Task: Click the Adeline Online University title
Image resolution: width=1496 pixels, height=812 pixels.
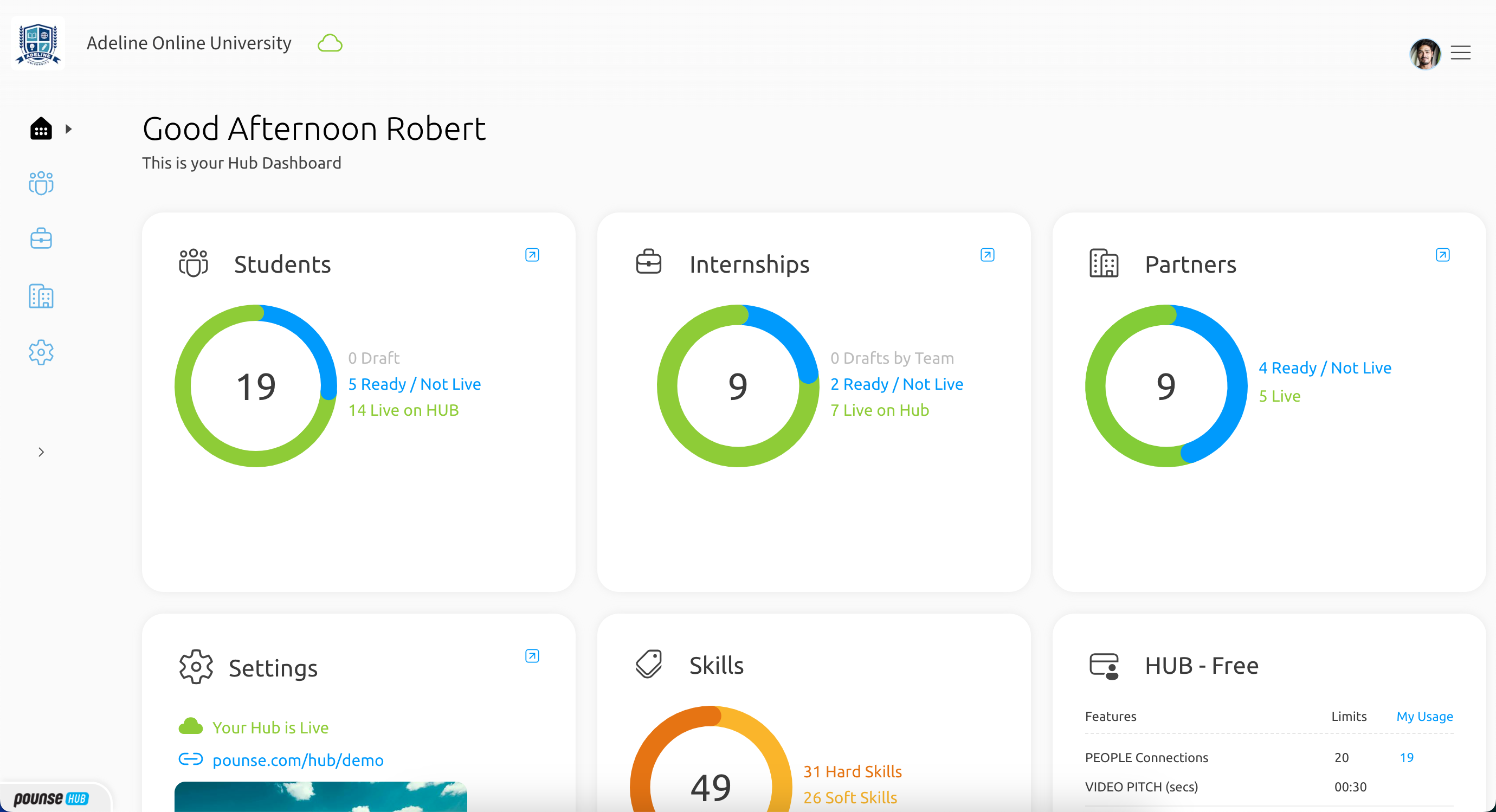Action: (189, 43)
